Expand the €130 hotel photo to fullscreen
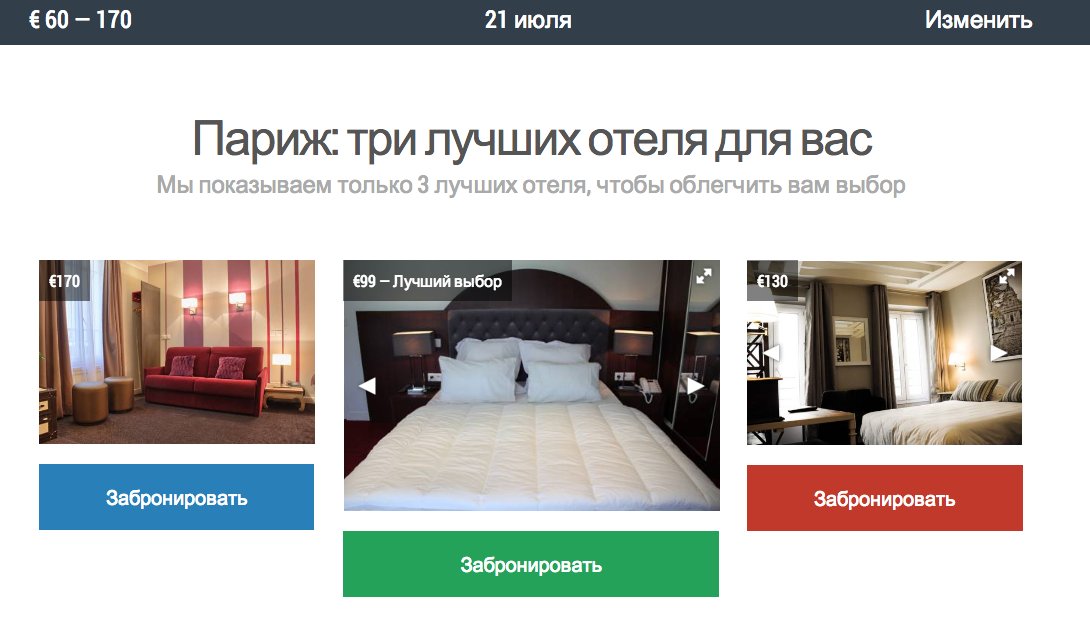Viewport: 1090px width, 630px height. pos(1007,276)
